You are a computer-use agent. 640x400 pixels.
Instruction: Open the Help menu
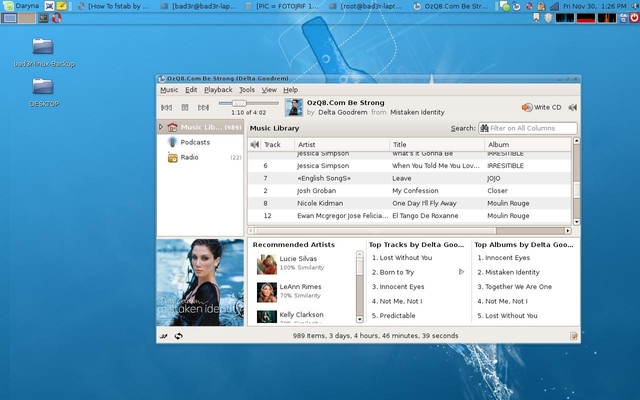click(291, 90)
